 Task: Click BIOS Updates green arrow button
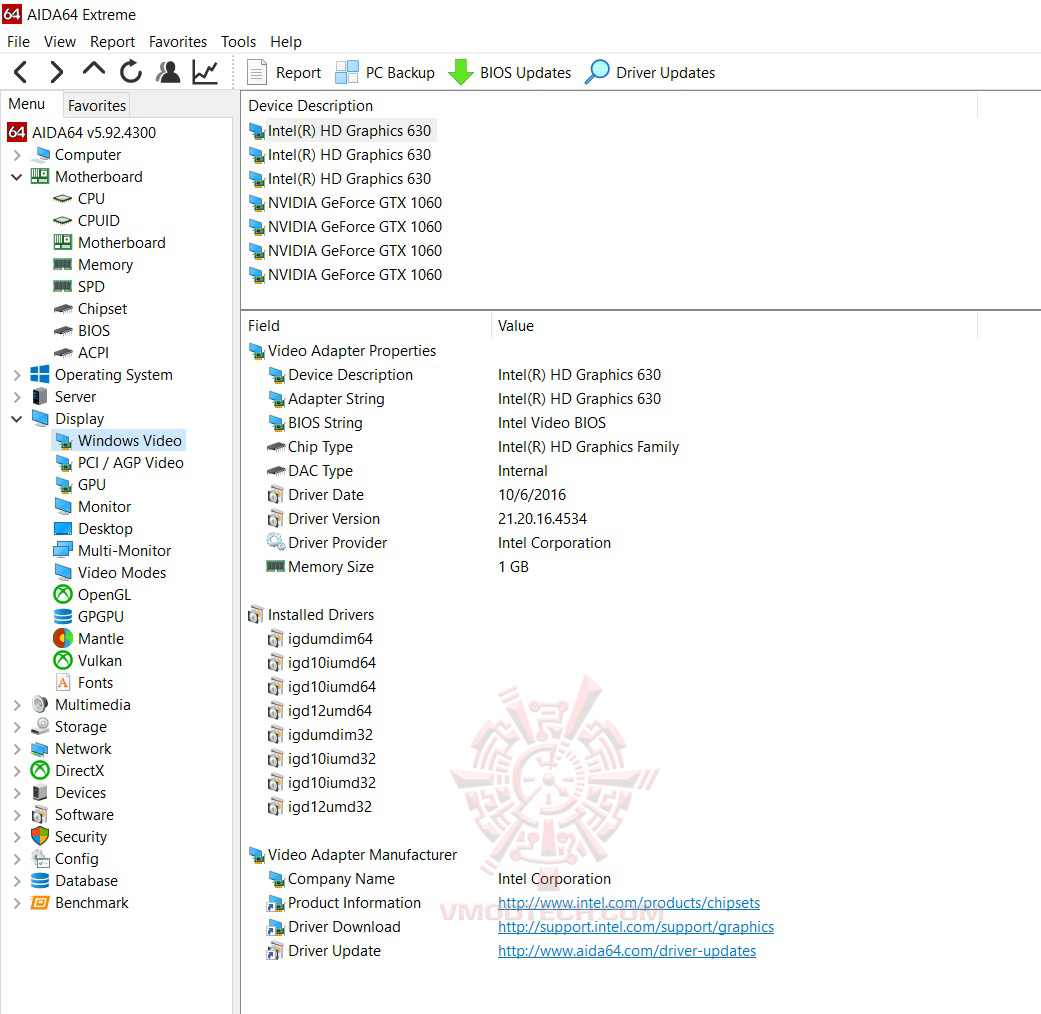coord(509,72)
